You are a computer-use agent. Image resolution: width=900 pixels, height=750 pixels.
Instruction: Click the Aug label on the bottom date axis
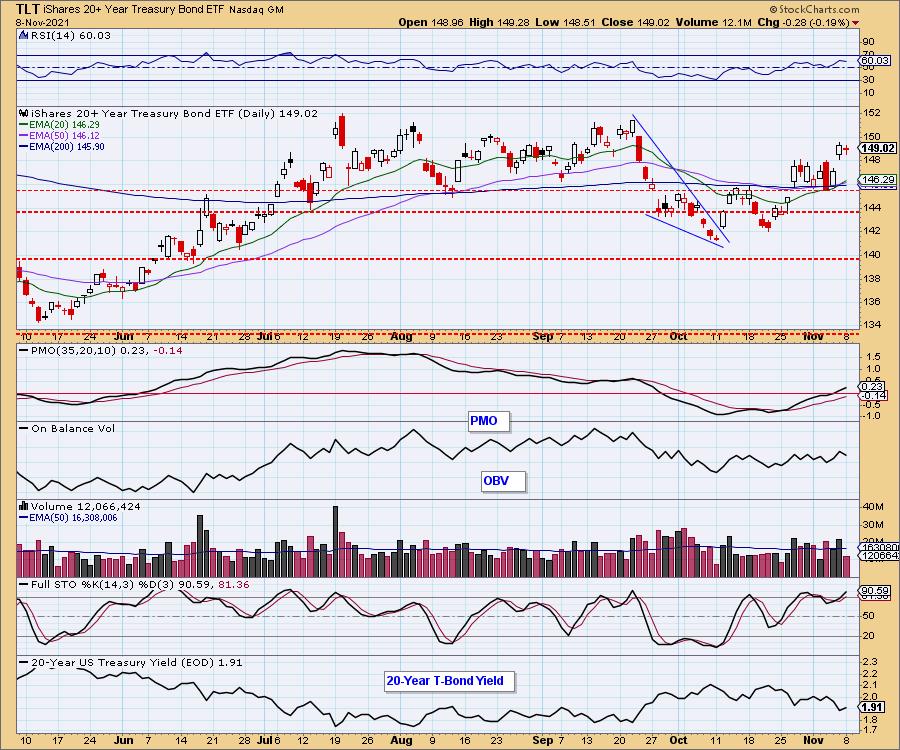click(401, 740)
